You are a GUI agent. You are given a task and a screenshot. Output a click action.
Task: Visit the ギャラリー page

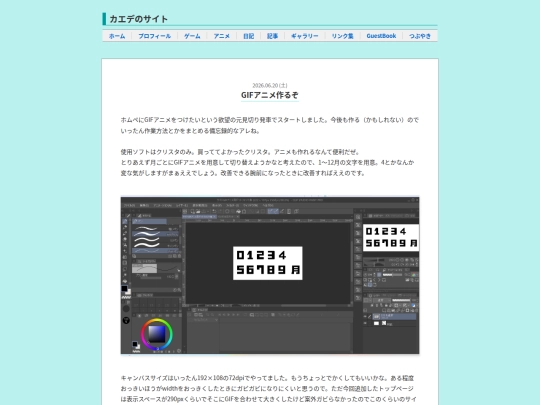pyautogui.click(x=305, y=36)
